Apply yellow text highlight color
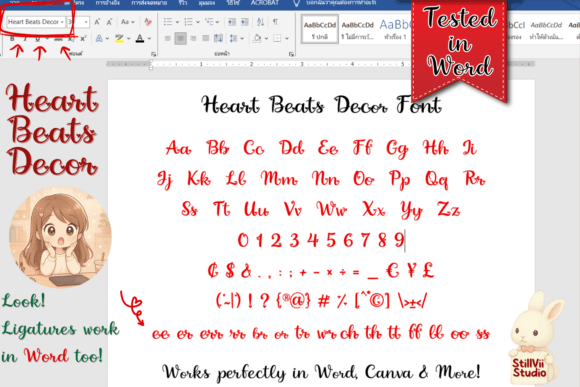This screenshot has height=387, width=580. pyautogui.click(x=119, y=38)
